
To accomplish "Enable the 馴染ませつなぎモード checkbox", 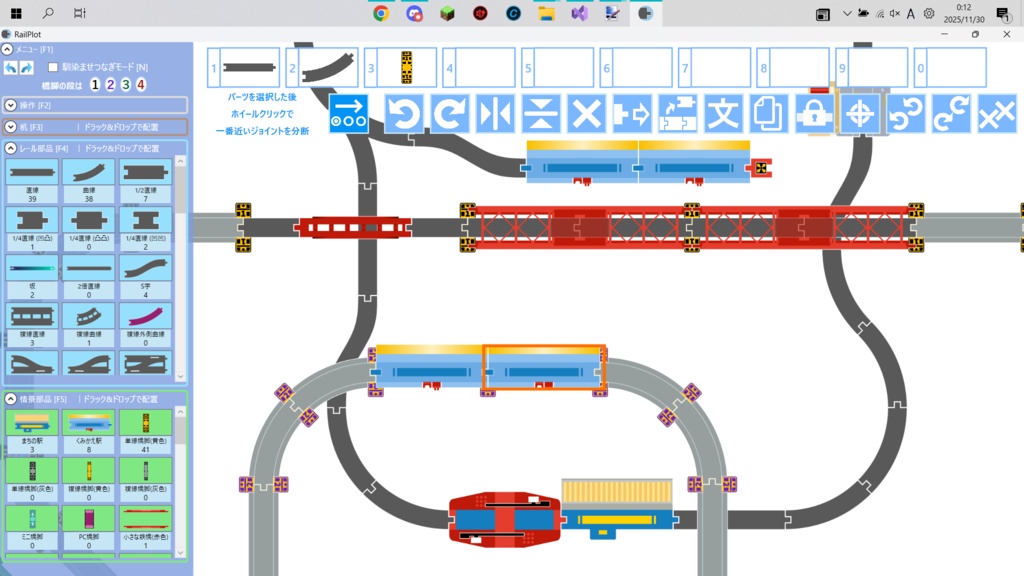I will [54, 67].
